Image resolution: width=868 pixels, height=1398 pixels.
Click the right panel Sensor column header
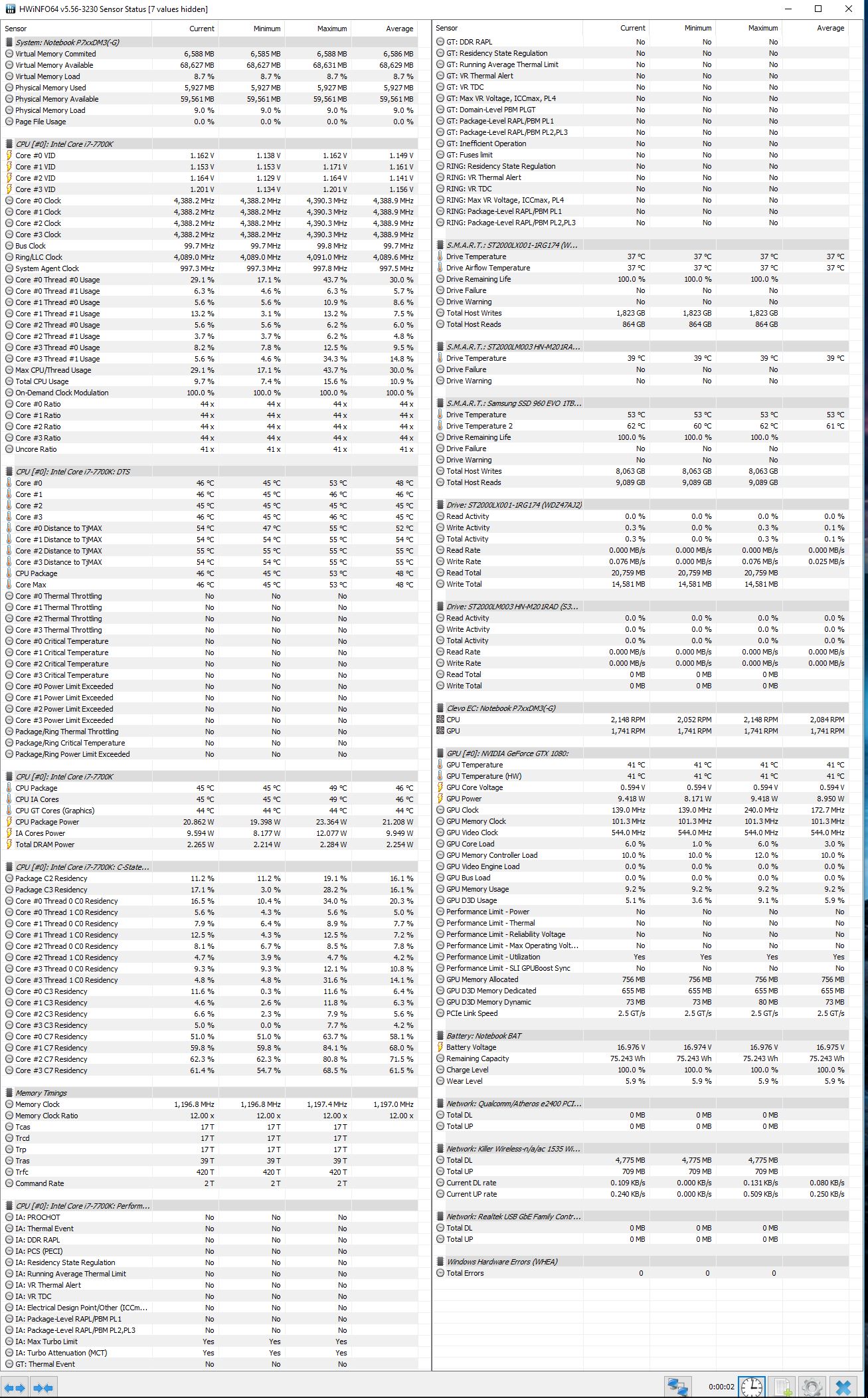point(508,28)
